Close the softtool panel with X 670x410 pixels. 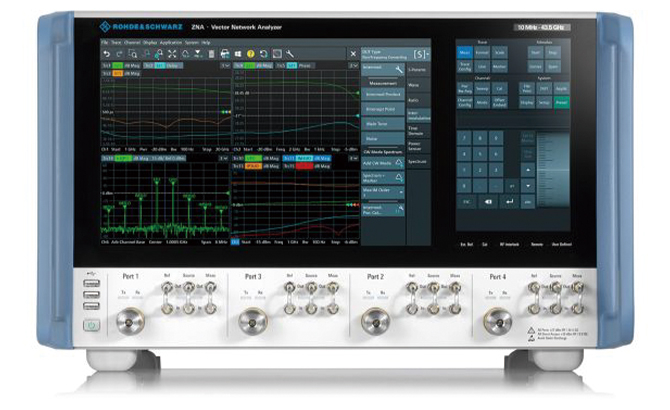(x=352, y=53)
